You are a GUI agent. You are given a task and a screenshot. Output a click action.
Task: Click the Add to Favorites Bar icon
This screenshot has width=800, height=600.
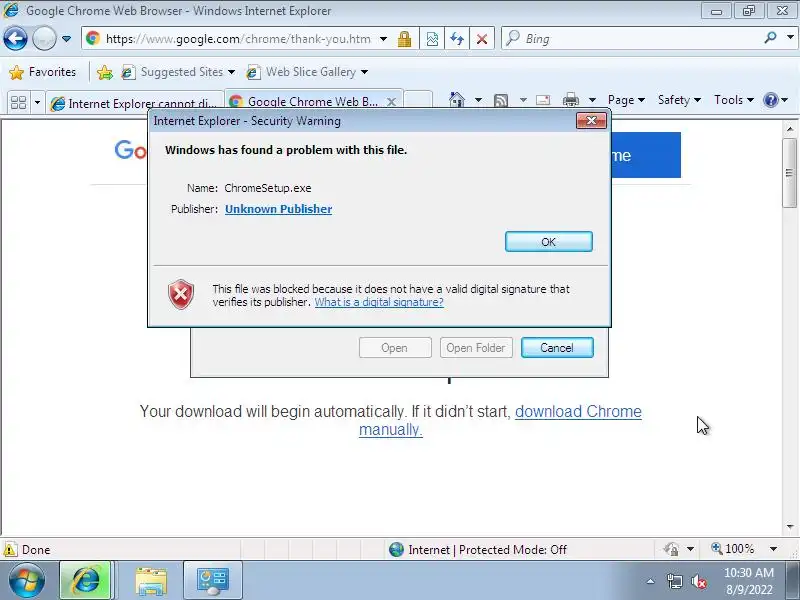pos(105,72)
